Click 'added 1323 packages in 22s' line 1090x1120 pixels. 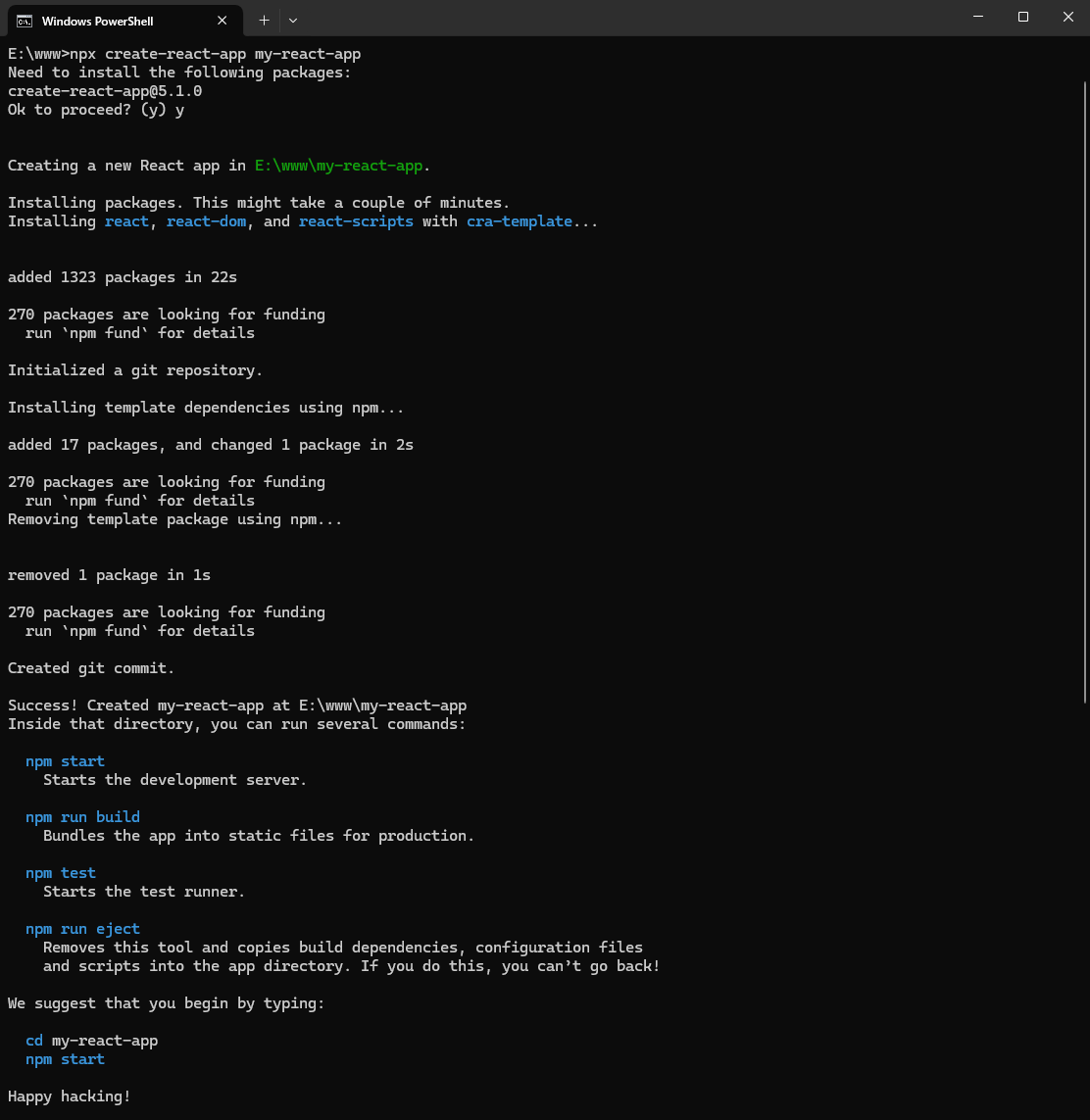(123, 277)
